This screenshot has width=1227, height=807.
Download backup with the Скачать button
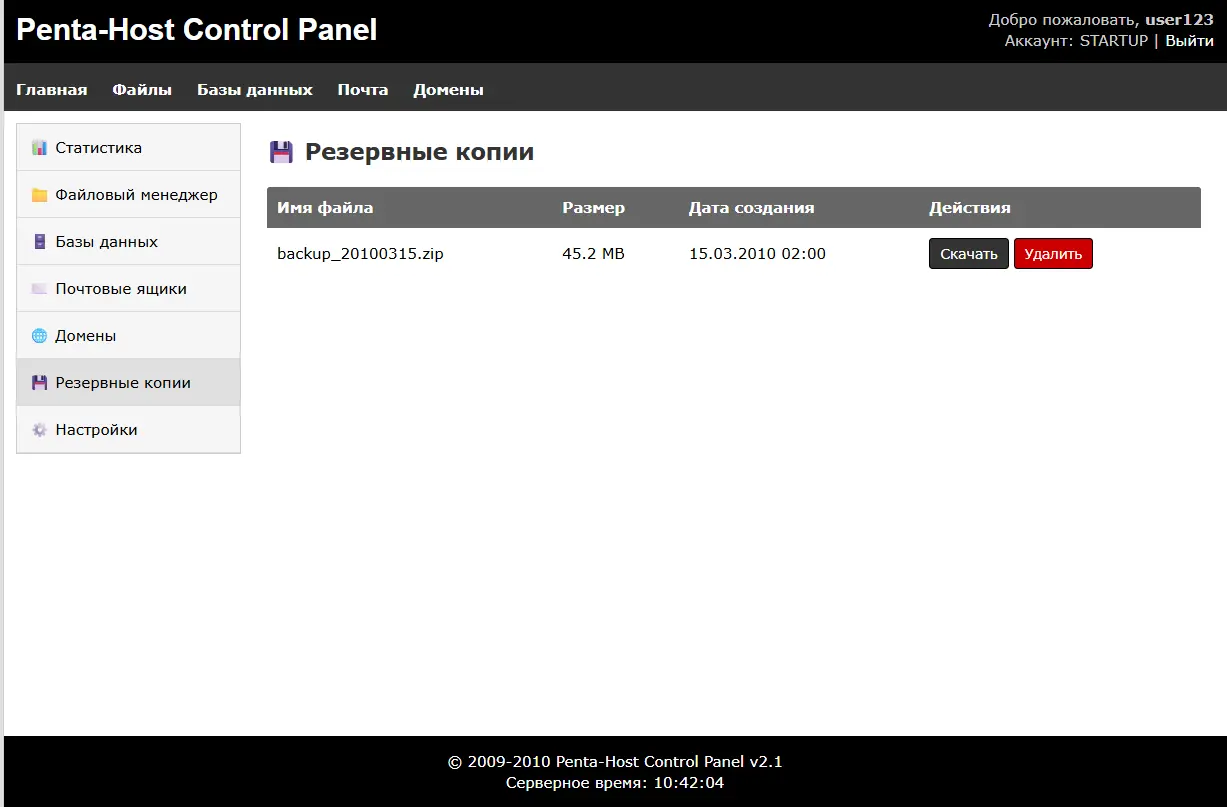(968, 254)
